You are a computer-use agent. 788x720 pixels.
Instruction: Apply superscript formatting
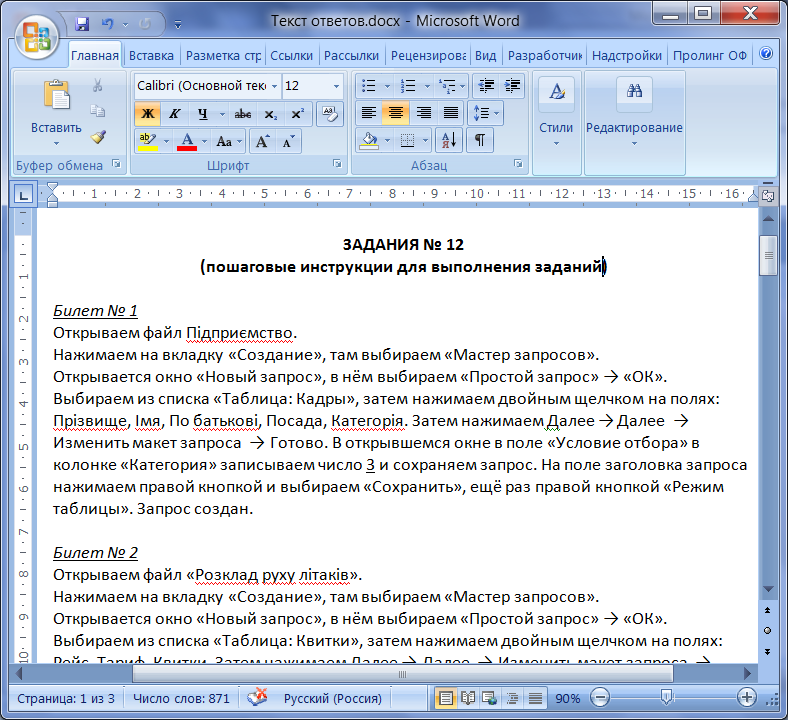(298, 114)
